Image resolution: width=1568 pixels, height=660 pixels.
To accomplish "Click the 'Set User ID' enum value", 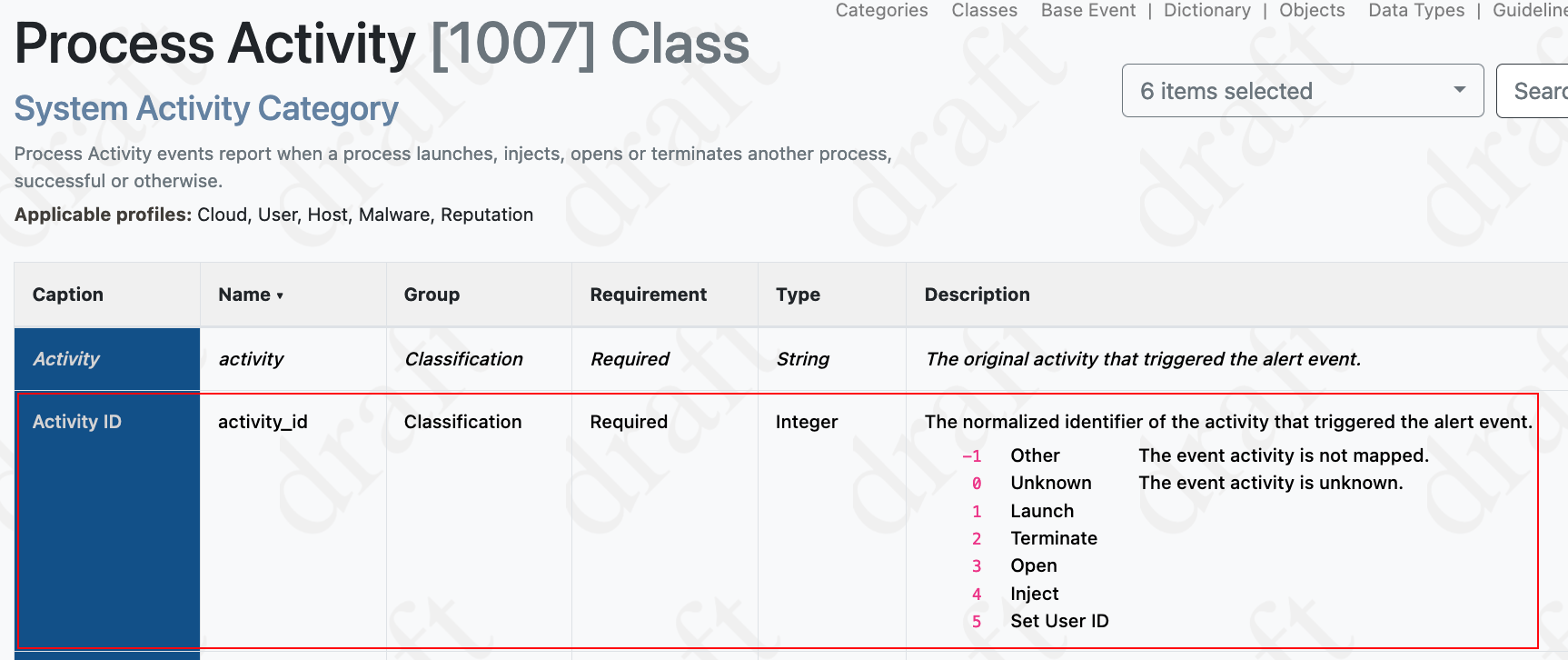I will (x=1059, y=621).
